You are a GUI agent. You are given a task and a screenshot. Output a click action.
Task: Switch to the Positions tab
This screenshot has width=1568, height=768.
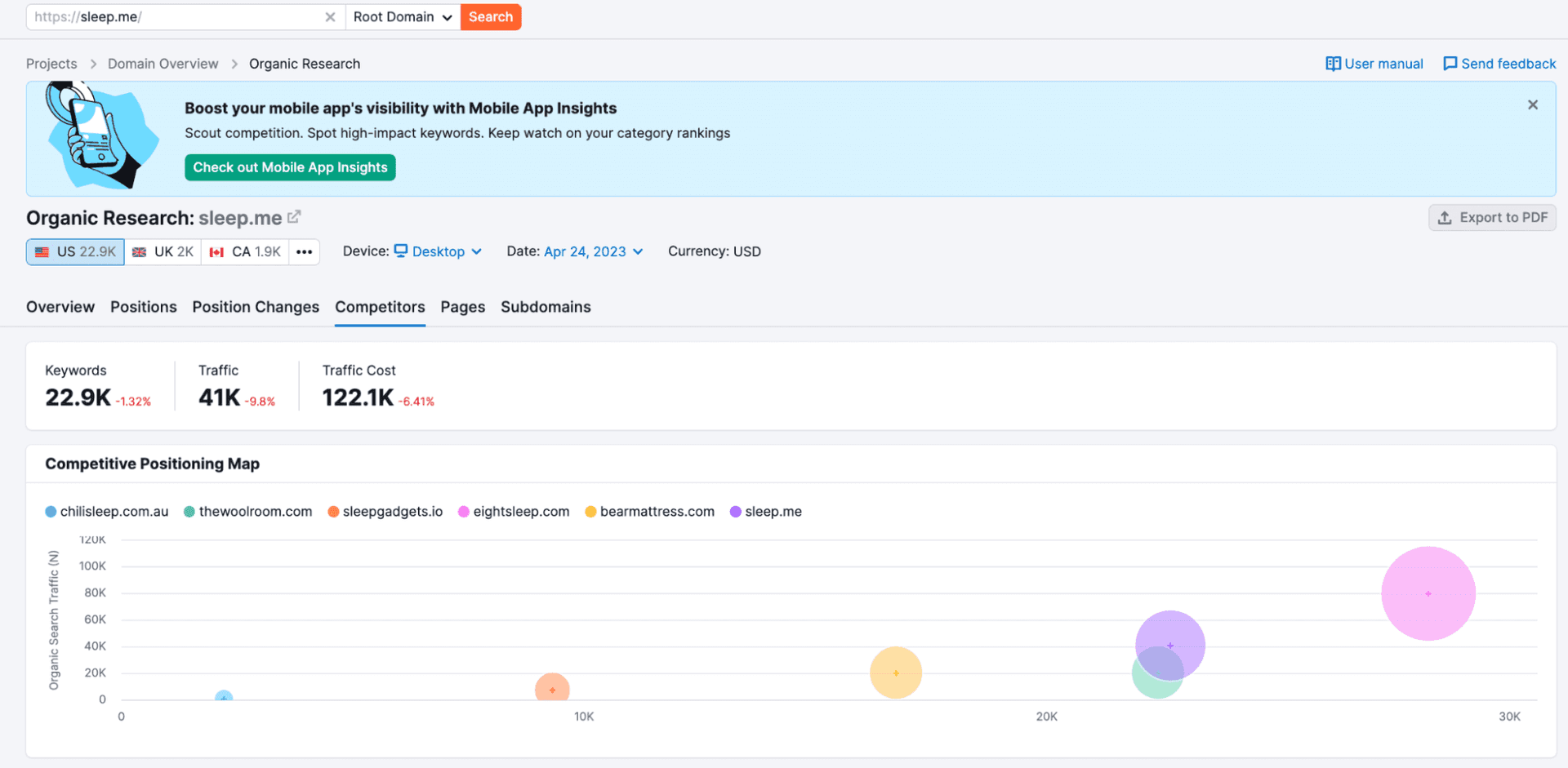pyautogui.click(x=144, y=307)
